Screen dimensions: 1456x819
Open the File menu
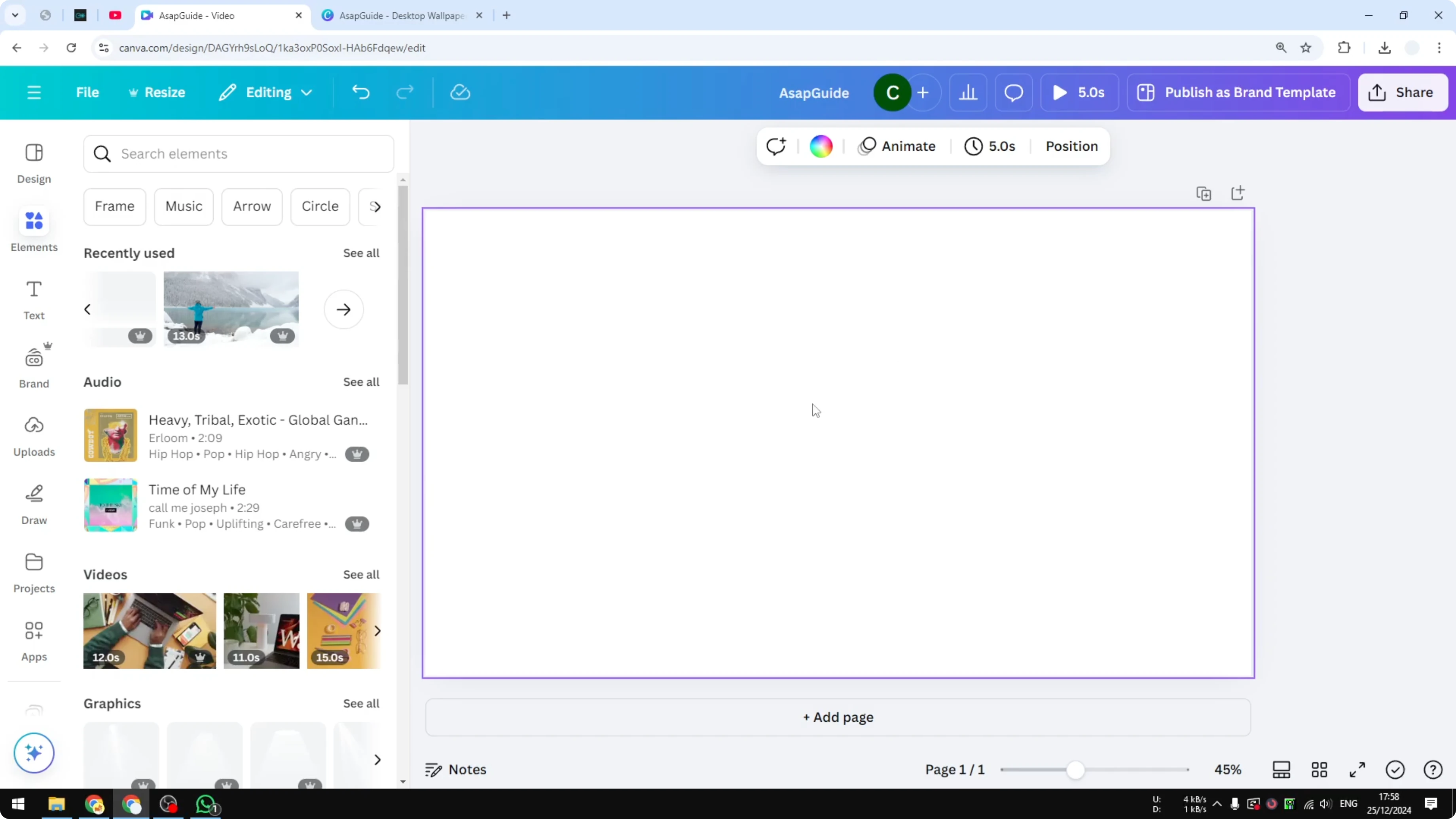tap(87, 92)
